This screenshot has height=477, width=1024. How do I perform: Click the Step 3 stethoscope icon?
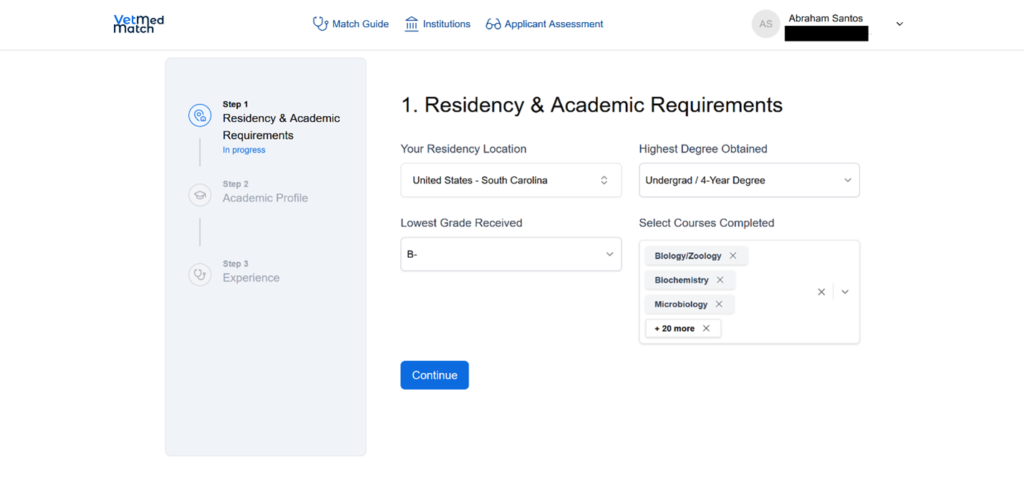(x=200, y=275)
